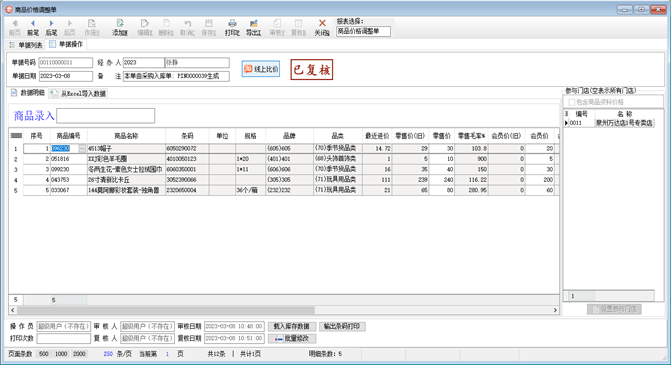This screenshot has height=365, width=671.
Task: Print the document with 打印
Action: tap(232, 27)
